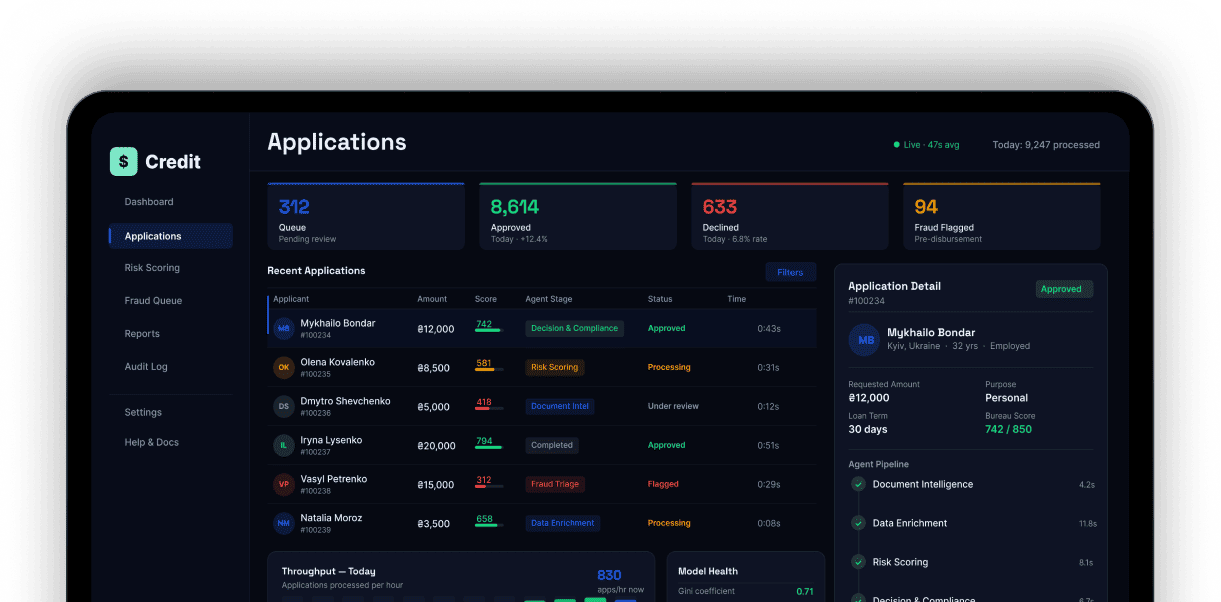
Task: Click the NM avatar for Natalia Moroz
Action: (x=284, y=523)
